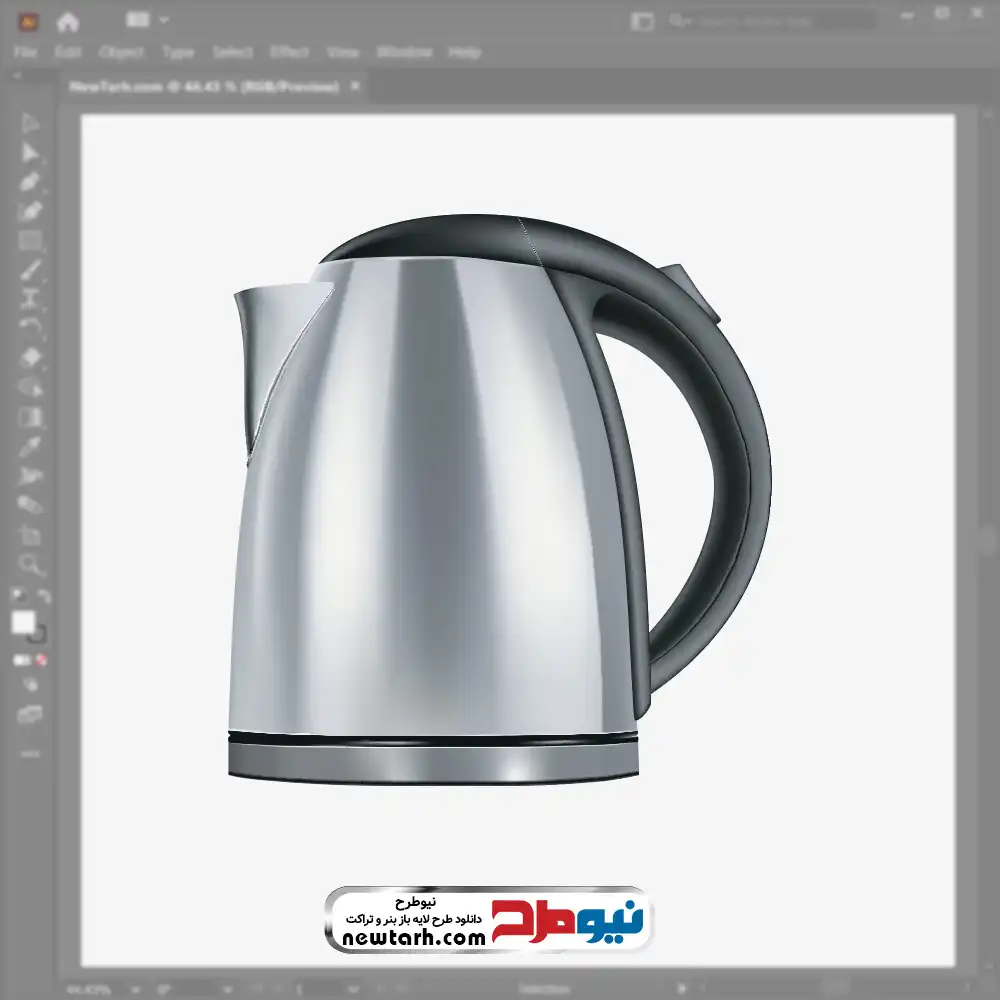This screenshot has height=1000, width=1000.
Task: Click the search field in the top bar
Action: click(x=770, y=21)
